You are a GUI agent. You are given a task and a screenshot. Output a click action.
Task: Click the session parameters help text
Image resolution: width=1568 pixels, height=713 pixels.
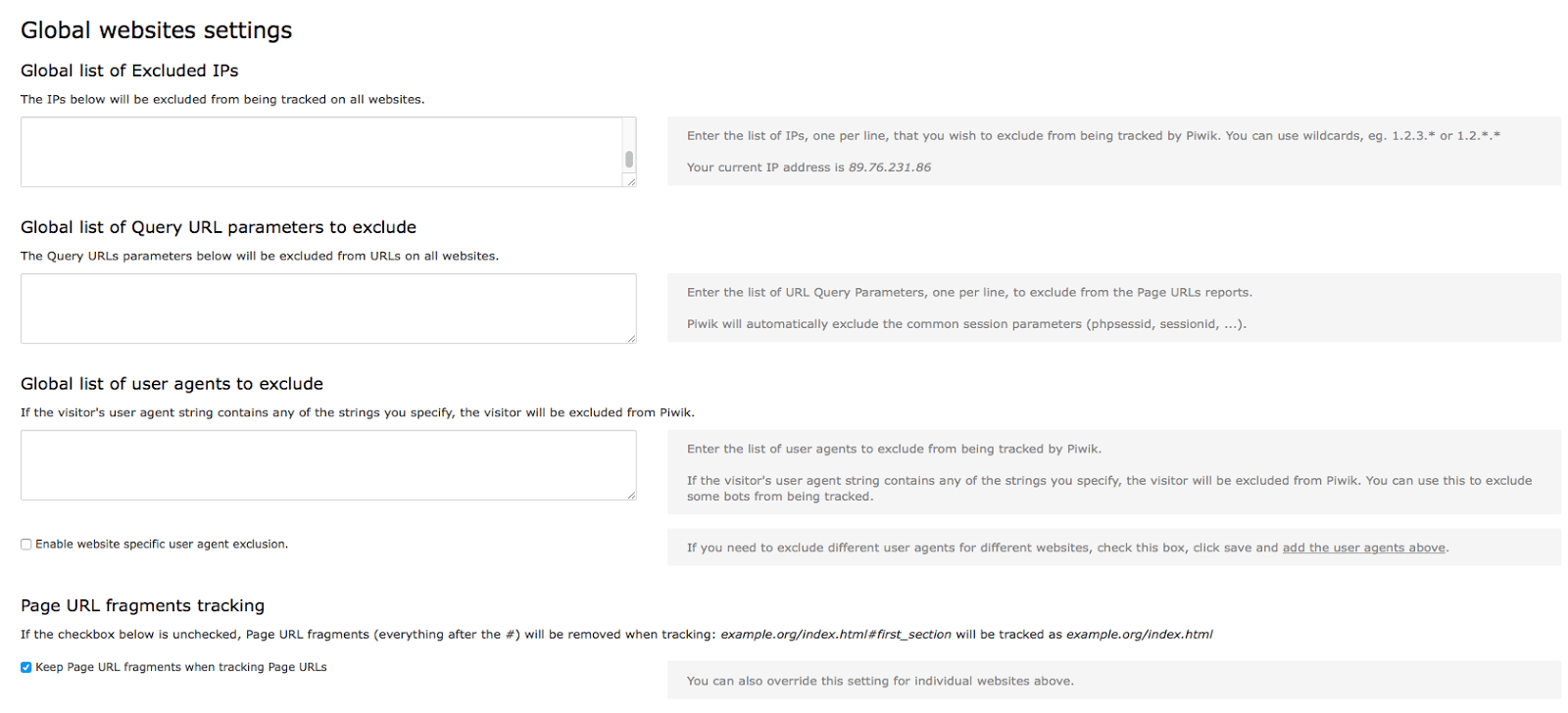click(966, 323)
